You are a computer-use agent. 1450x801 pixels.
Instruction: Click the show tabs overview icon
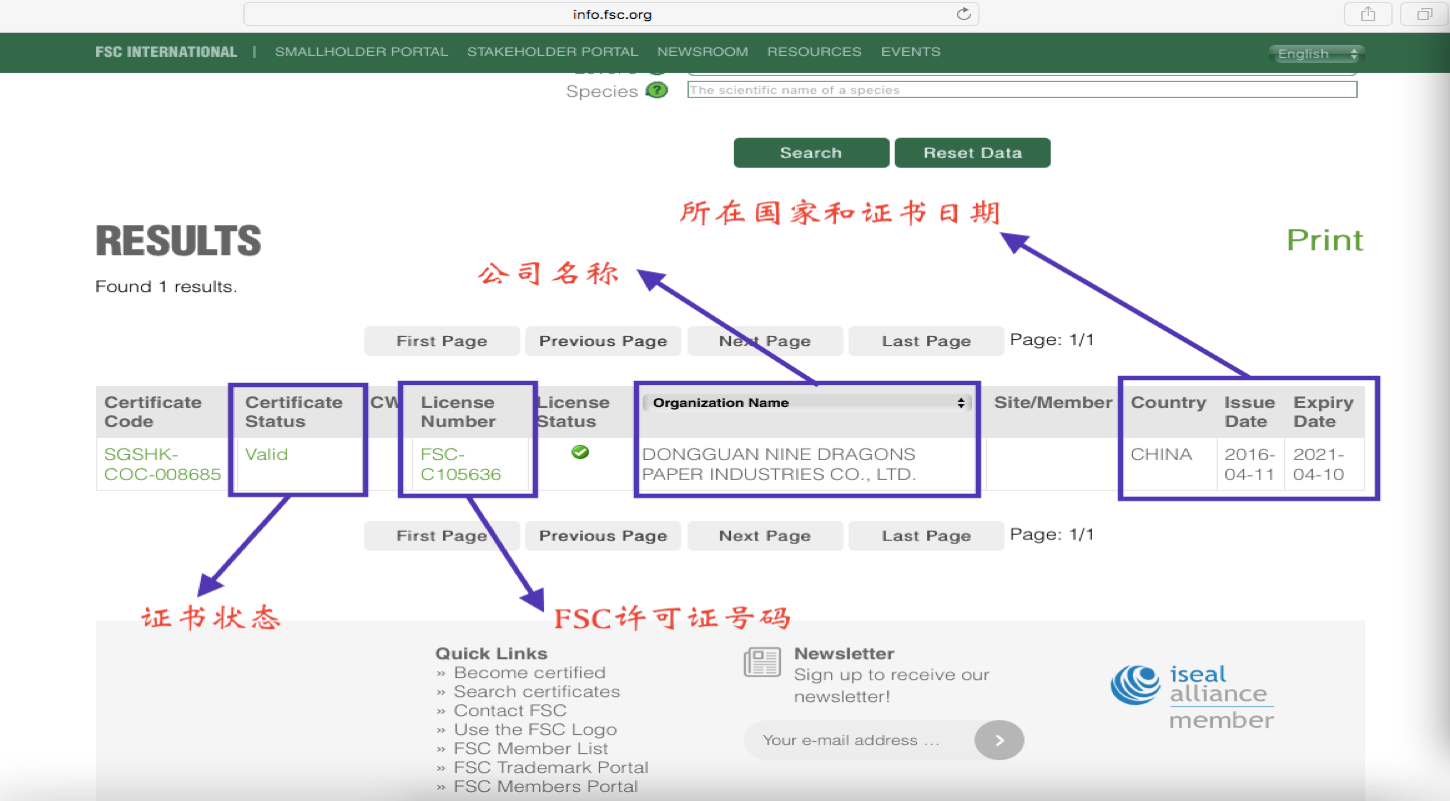pos(1424,14)
